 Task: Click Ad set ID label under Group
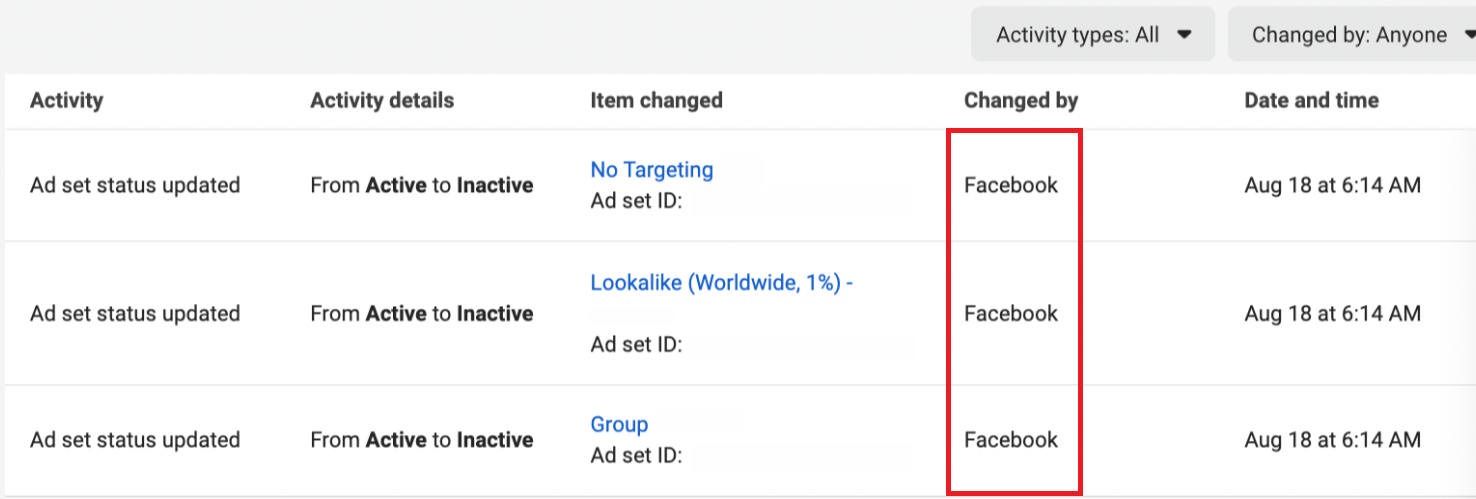(x=636, y=456)
